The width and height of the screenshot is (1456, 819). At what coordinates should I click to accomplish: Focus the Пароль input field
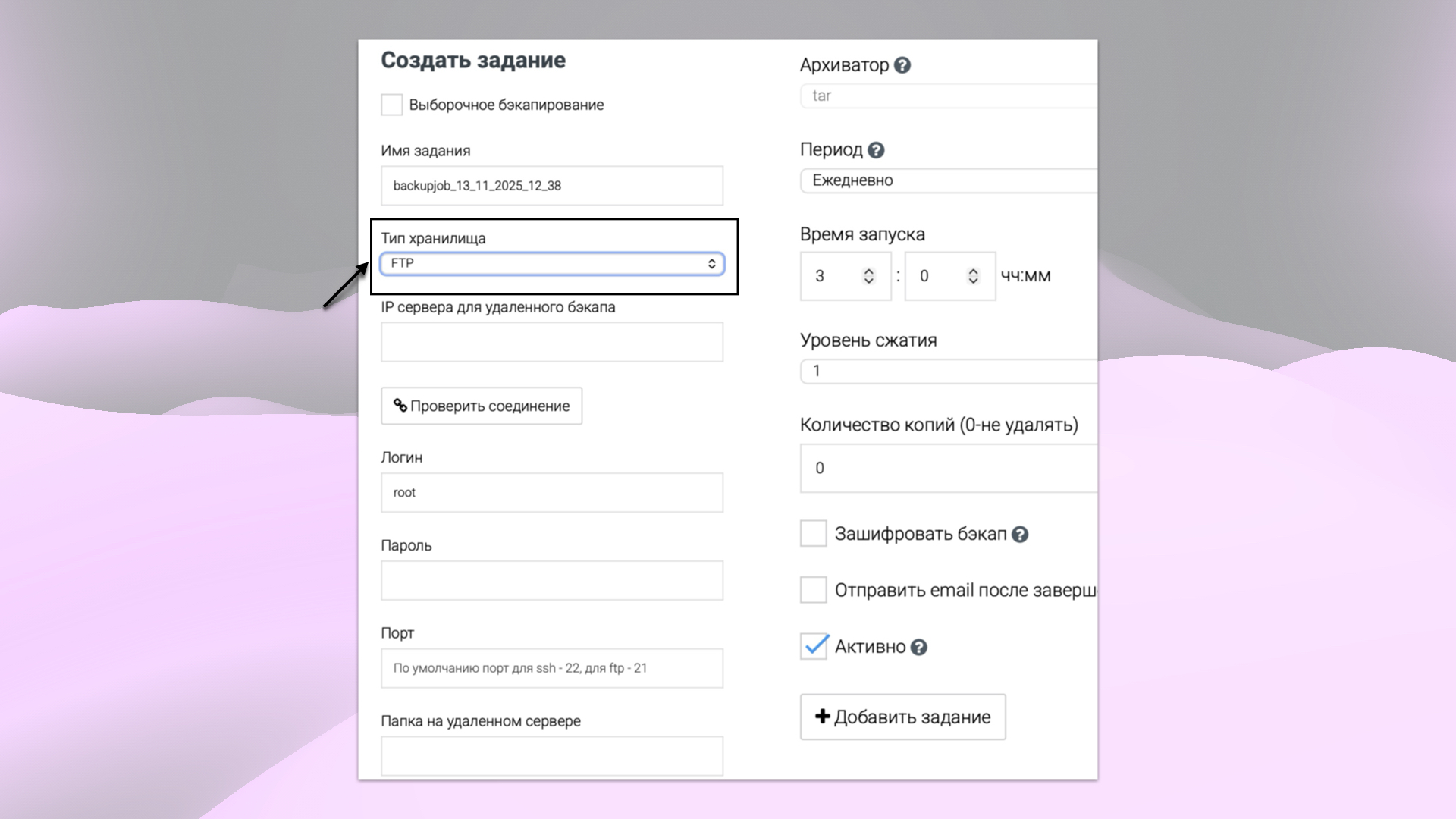coord(551,580)
